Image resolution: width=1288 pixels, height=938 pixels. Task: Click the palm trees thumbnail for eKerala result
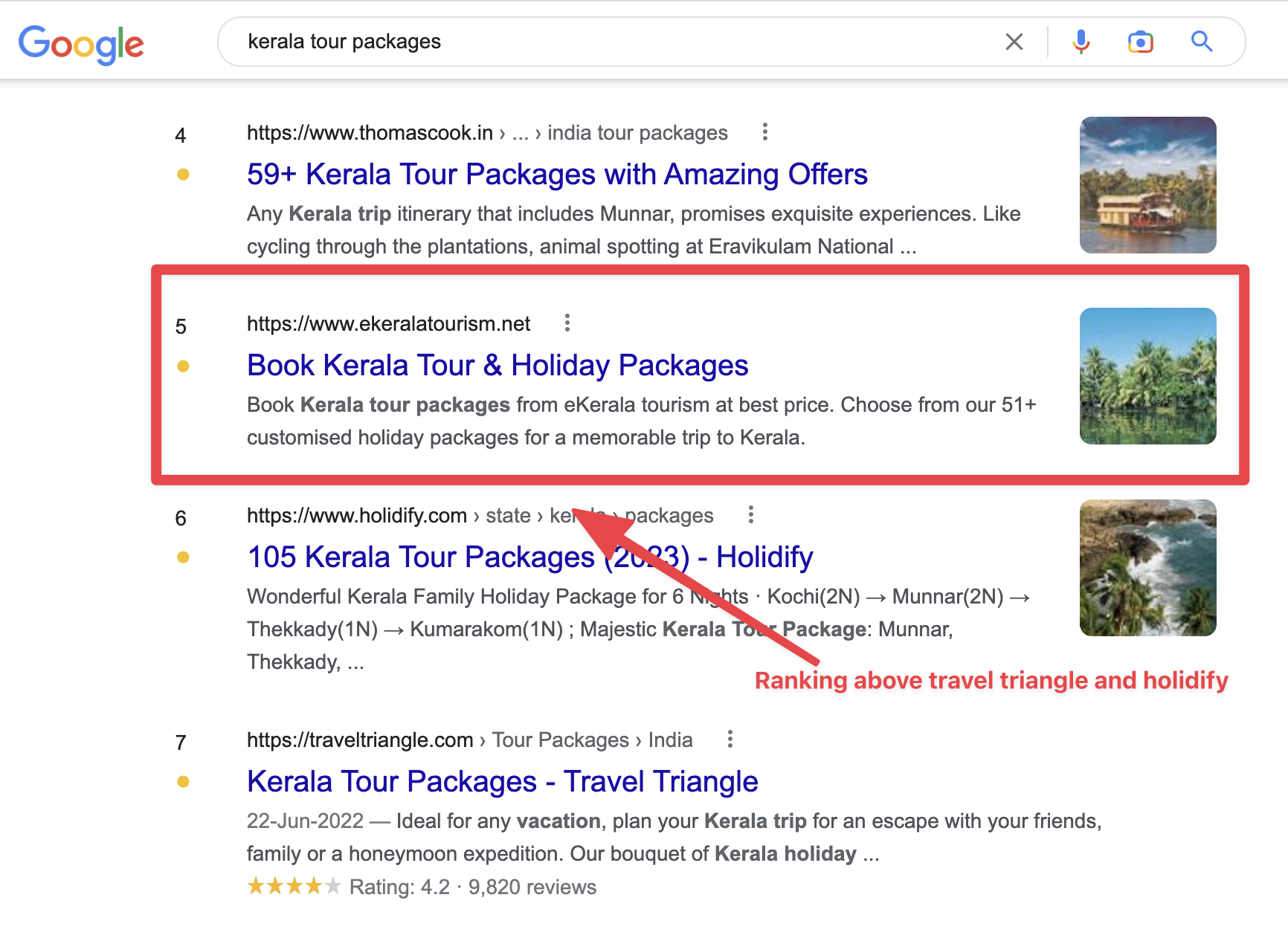click(x=1147, y=376)
